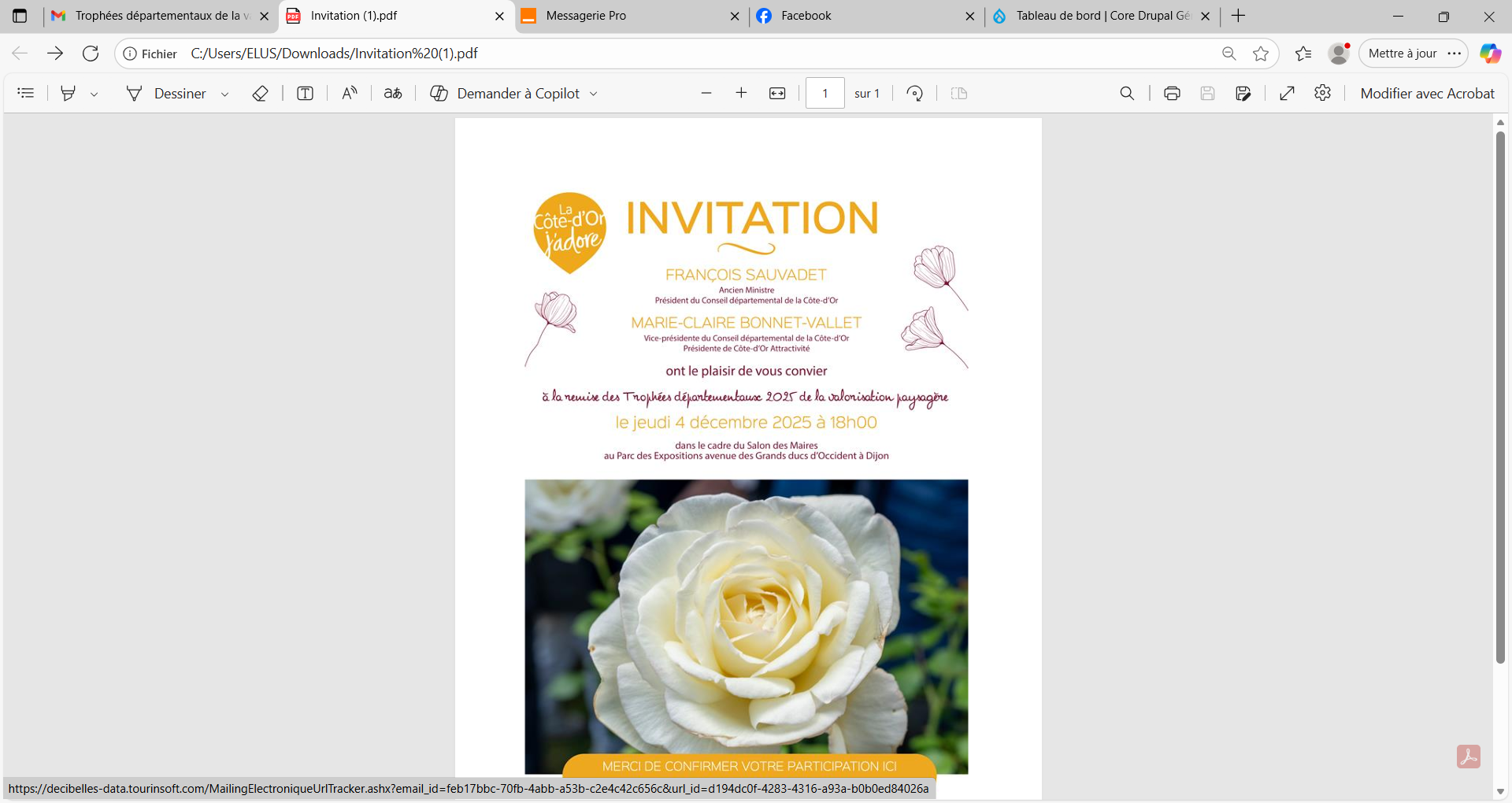Switch to two-page view

tap(959, 93)
